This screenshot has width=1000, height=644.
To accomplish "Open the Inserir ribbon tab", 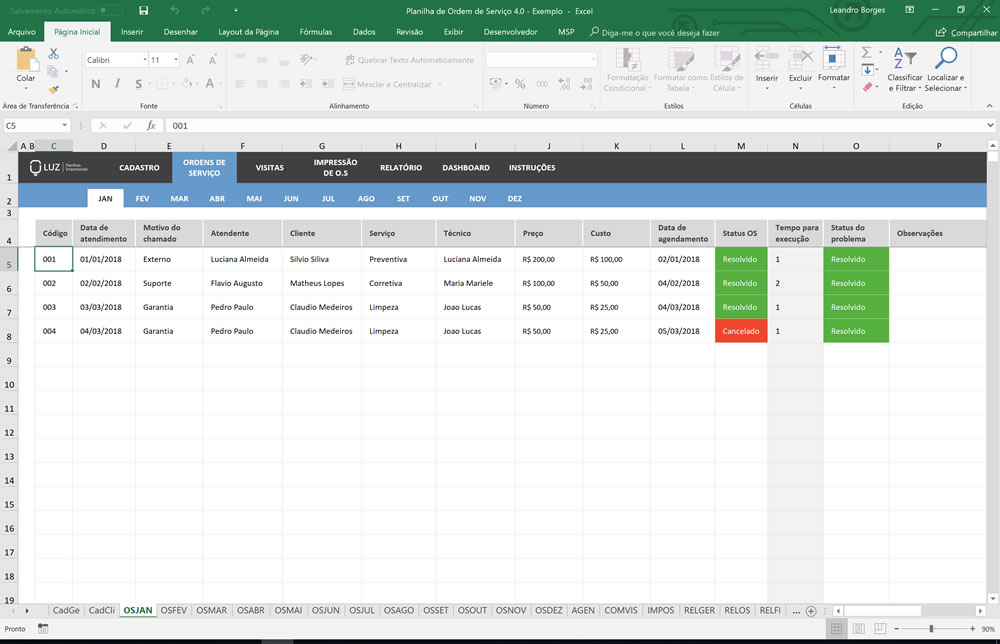I will pos(132,32).
